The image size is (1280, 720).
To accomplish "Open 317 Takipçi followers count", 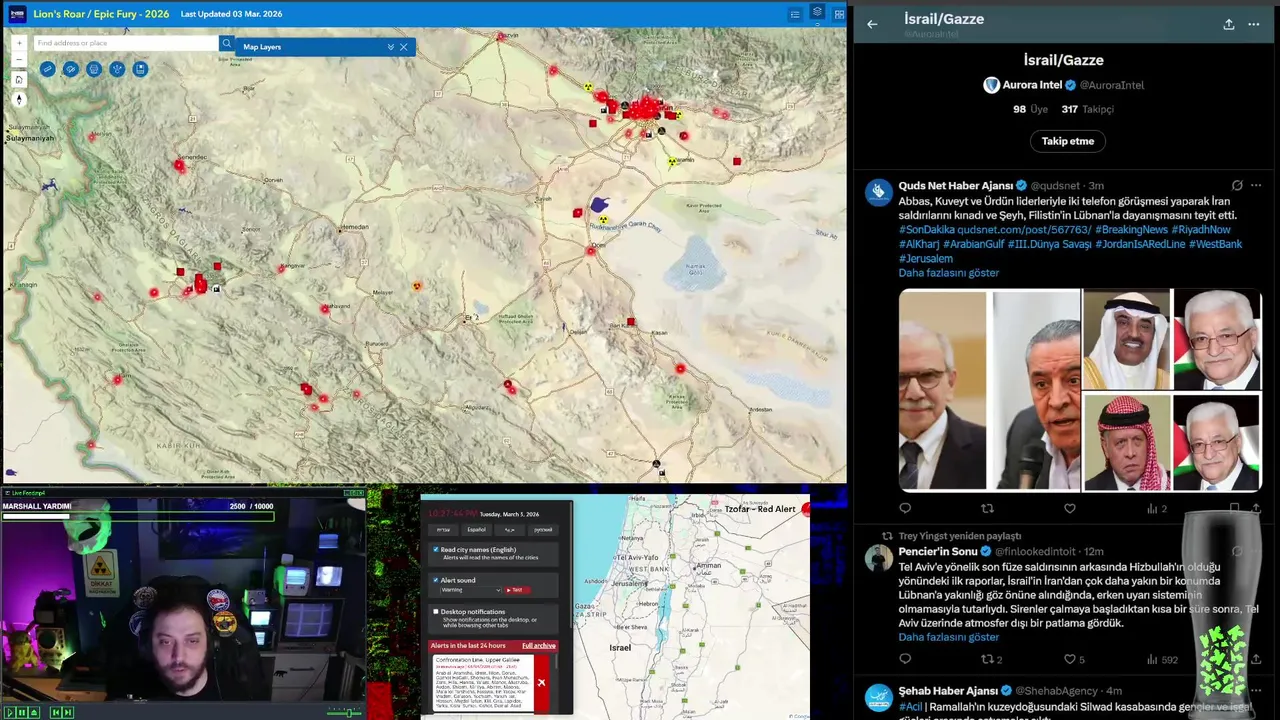I will coord(1088,109).
